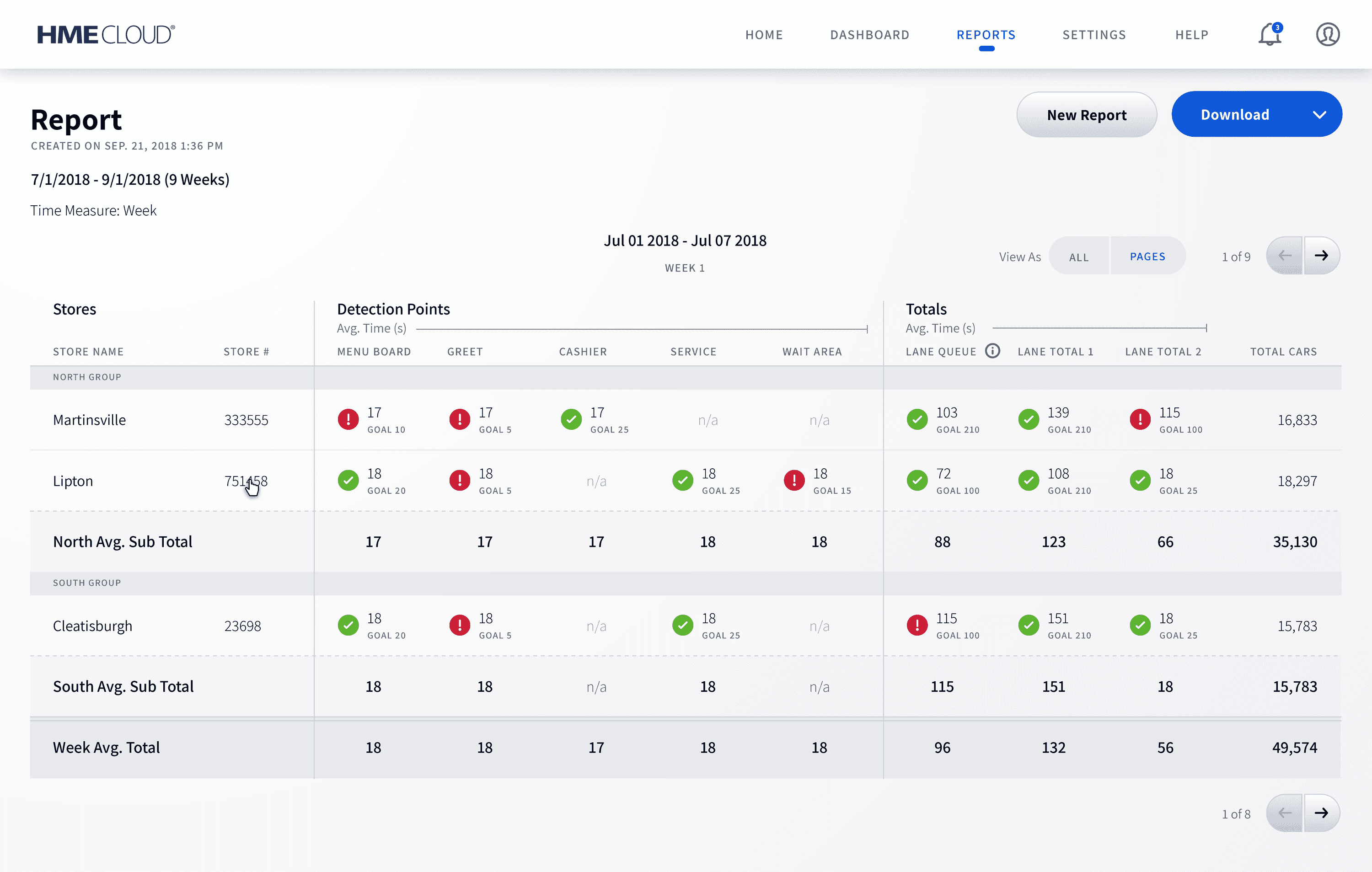Click the New Report button
This screenshot has width=1372, height=872.
click(x=1086, y=115)
